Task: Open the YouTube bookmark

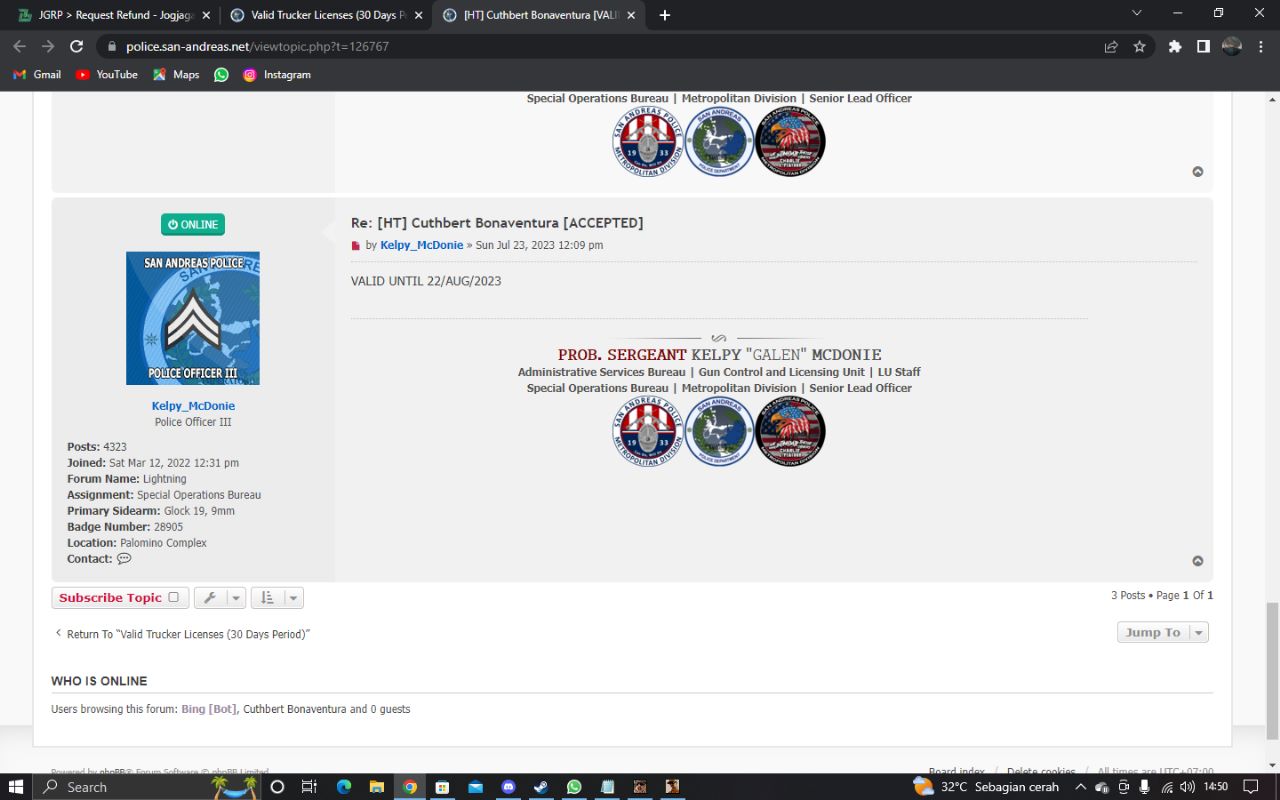Action: pyautogui.click(x=107, y=75)
